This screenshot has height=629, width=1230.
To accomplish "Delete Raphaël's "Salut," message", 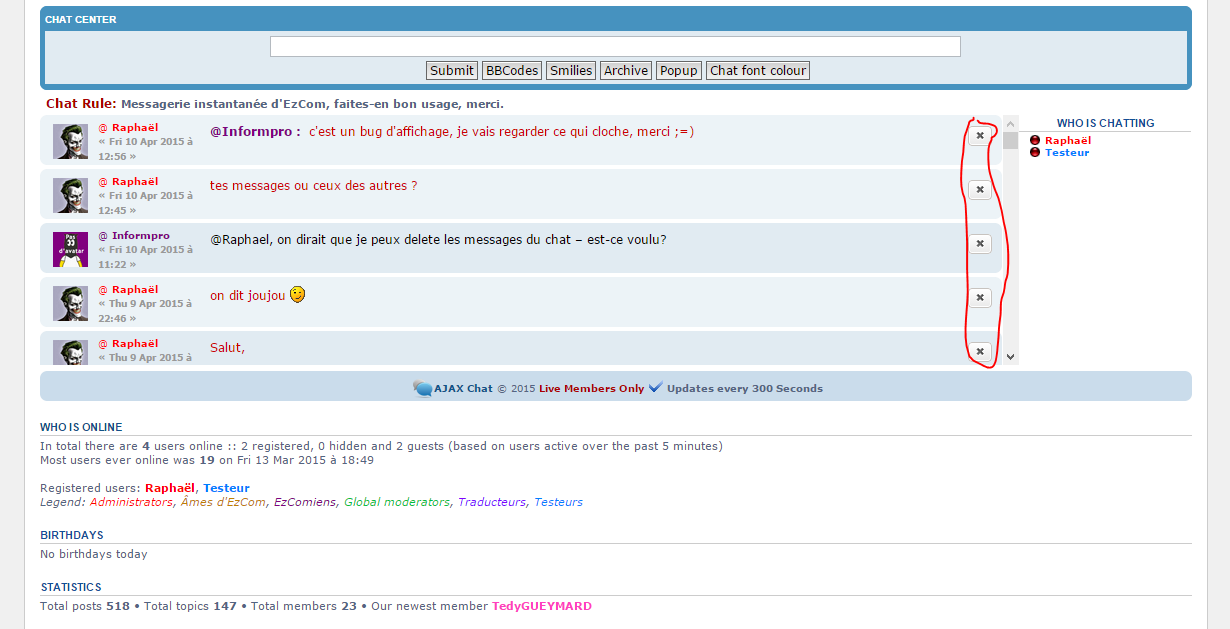I will pos(980,351).
